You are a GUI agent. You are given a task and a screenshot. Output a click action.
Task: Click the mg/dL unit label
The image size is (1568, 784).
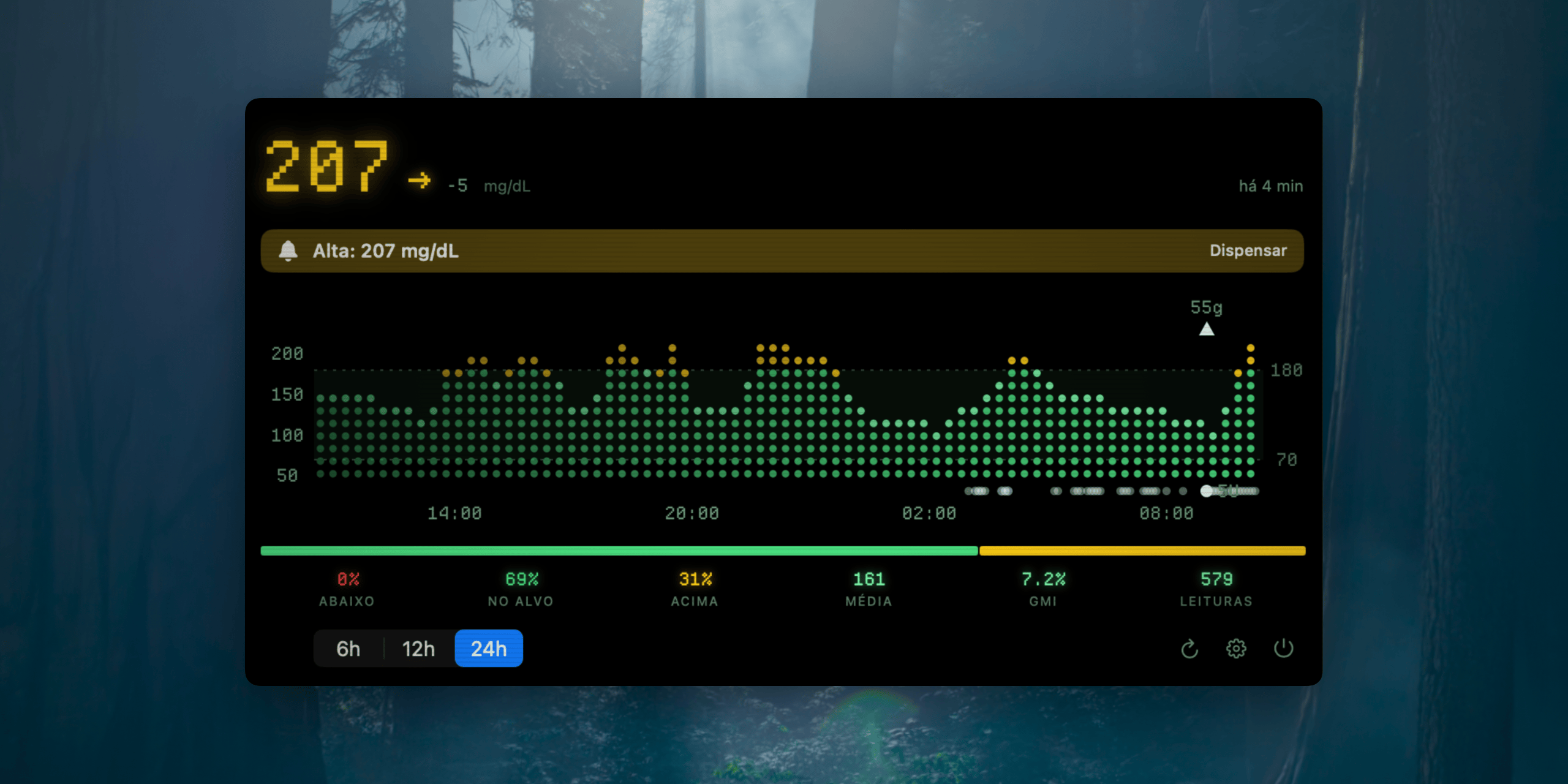pos(507,186)
